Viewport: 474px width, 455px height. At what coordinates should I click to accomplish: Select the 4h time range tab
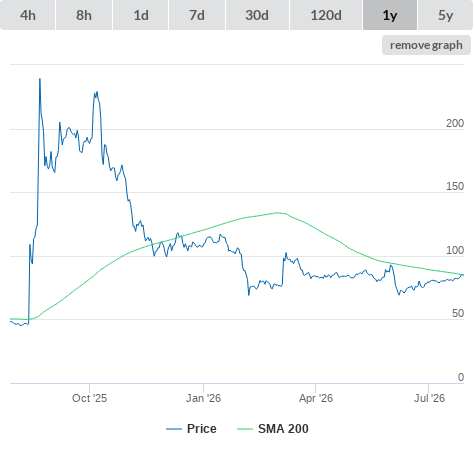(x=28, y=15)
